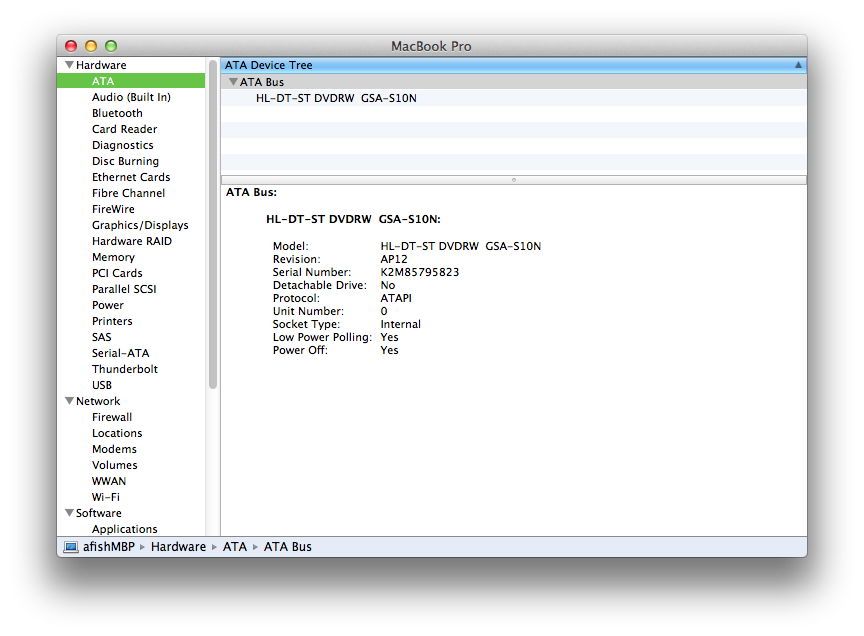Show Wi-Fi network details
The image size is (864, 636).
(106, 497)
